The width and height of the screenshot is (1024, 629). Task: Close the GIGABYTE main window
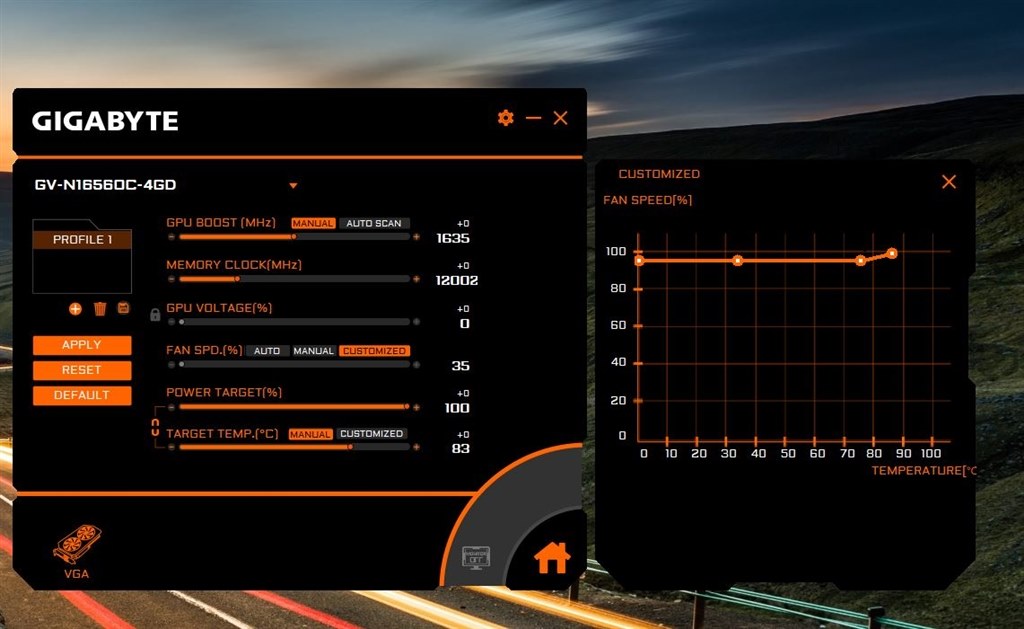pyautogui.click(x=560, y=118)
